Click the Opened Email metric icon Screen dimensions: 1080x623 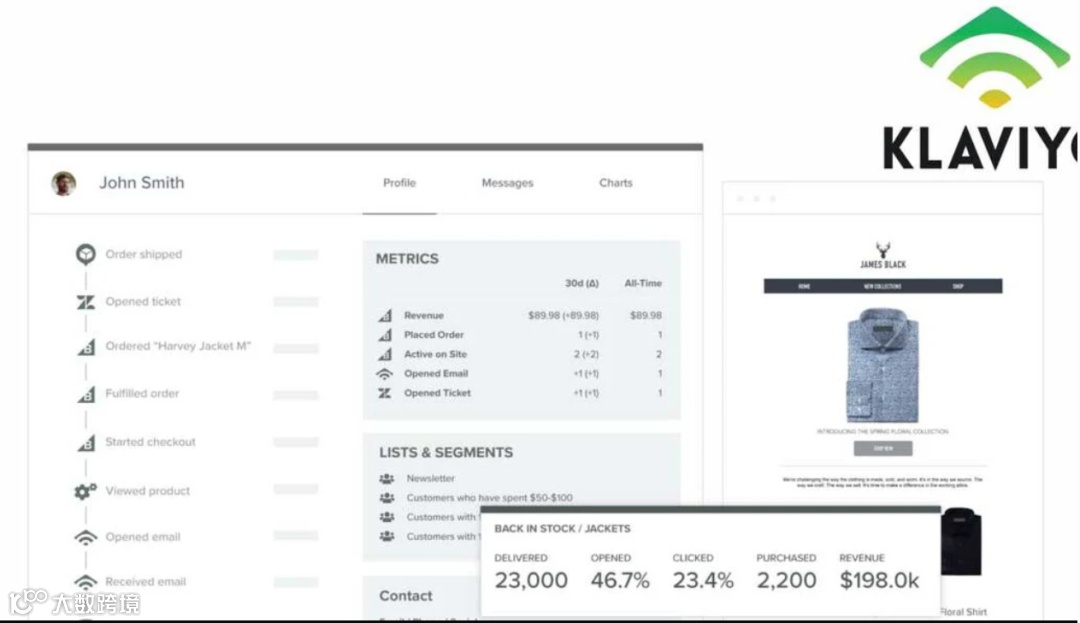pos(384,374)
